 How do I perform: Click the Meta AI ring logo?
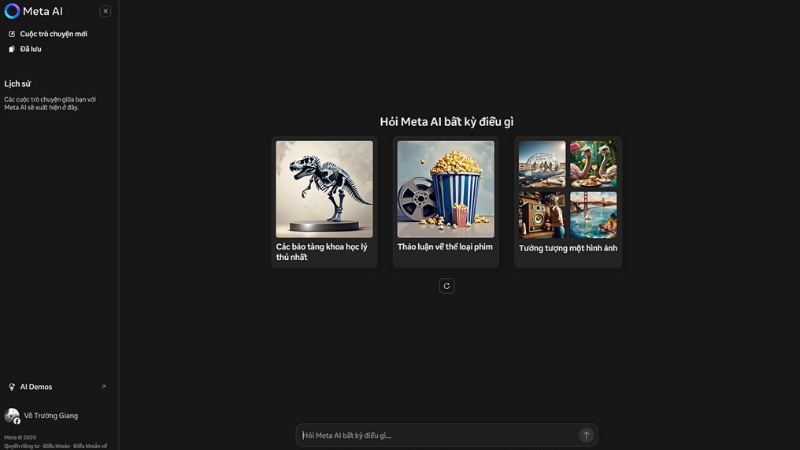coord(12,11)
